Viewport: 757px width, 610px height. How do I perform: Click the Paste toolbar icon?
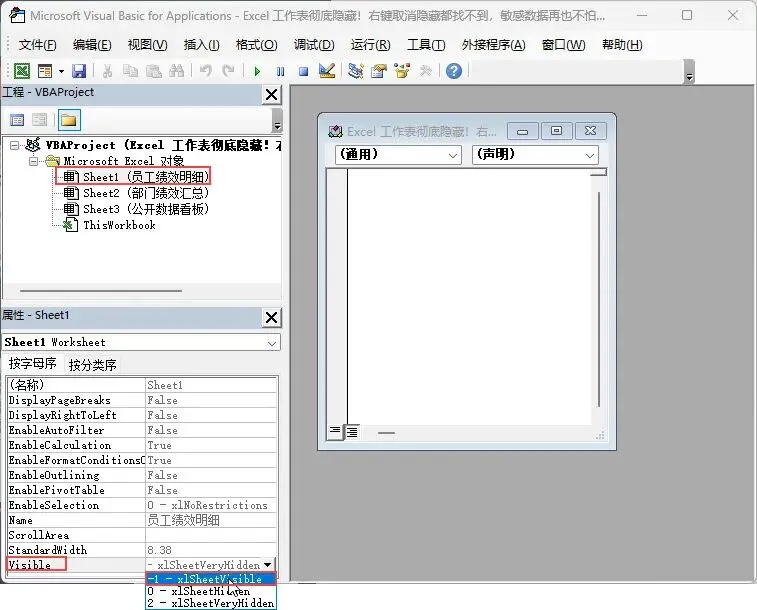tap(154, 71)
